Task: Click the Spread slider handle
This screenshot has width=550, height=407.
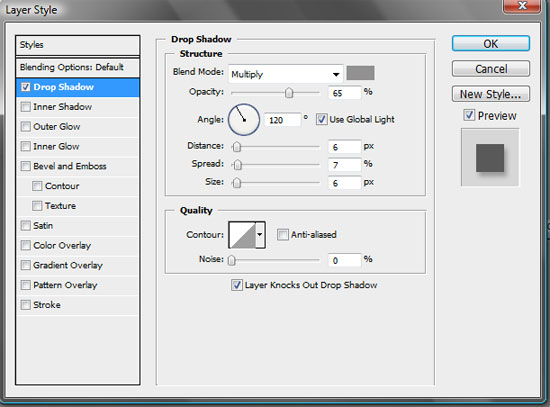Action: coord(237,165)
